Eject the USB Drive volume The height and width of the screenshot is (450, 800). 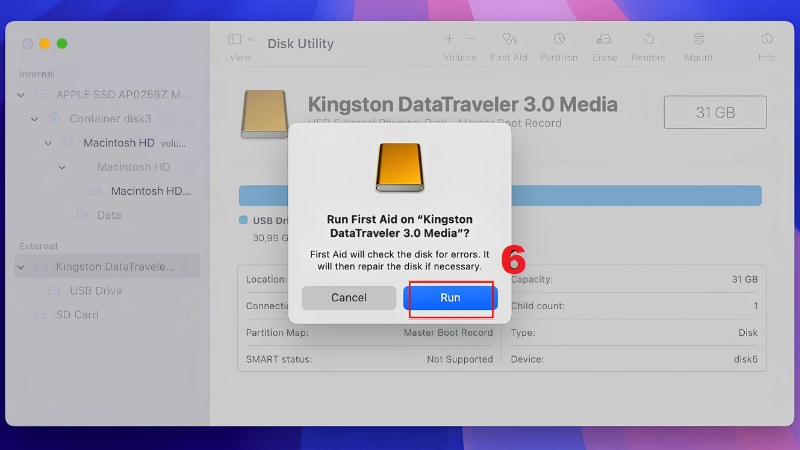[x=187, y=291]
